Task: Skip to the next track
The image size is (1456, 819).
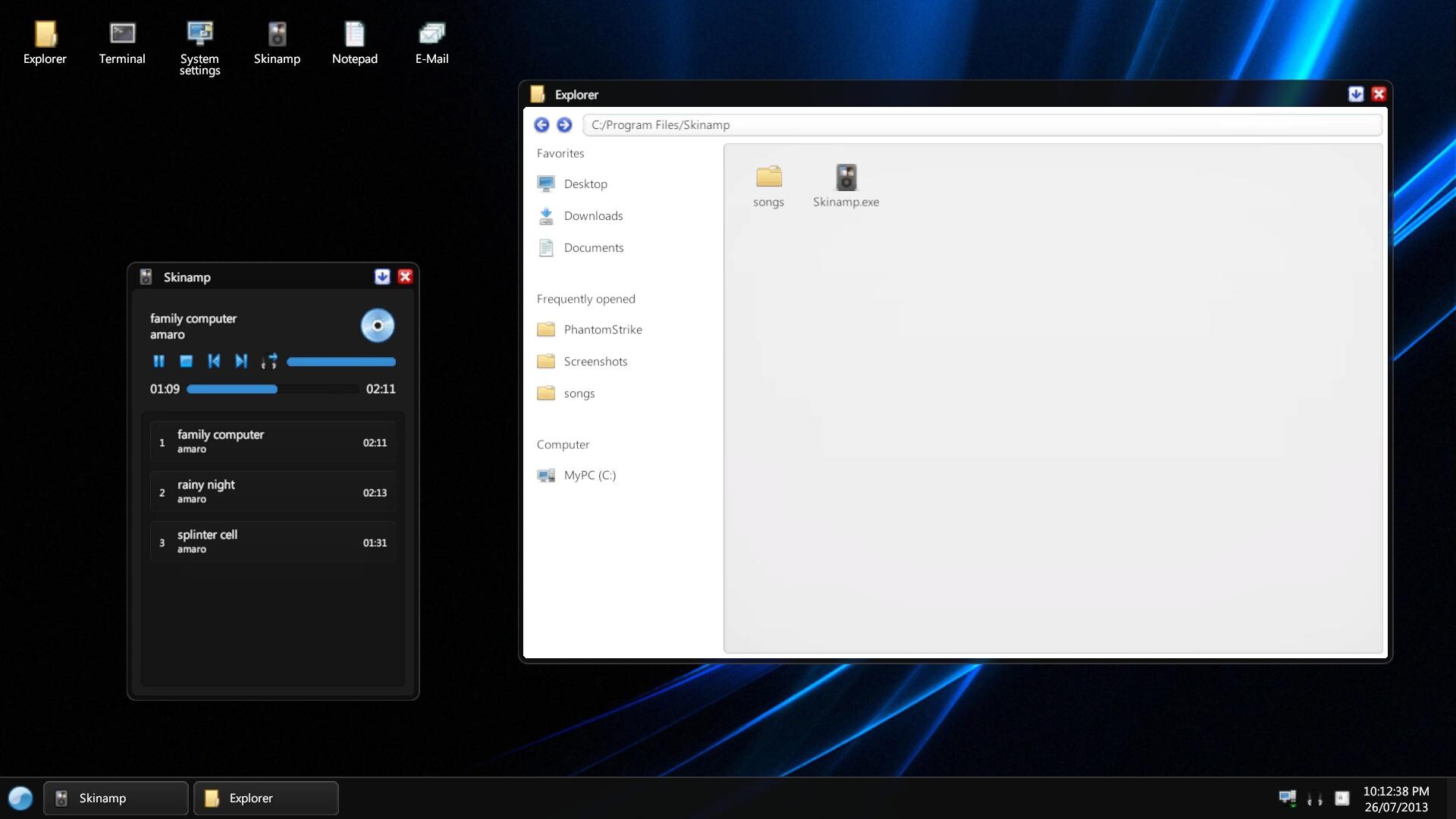Action: pyautogui.click(x=241, y=361)
